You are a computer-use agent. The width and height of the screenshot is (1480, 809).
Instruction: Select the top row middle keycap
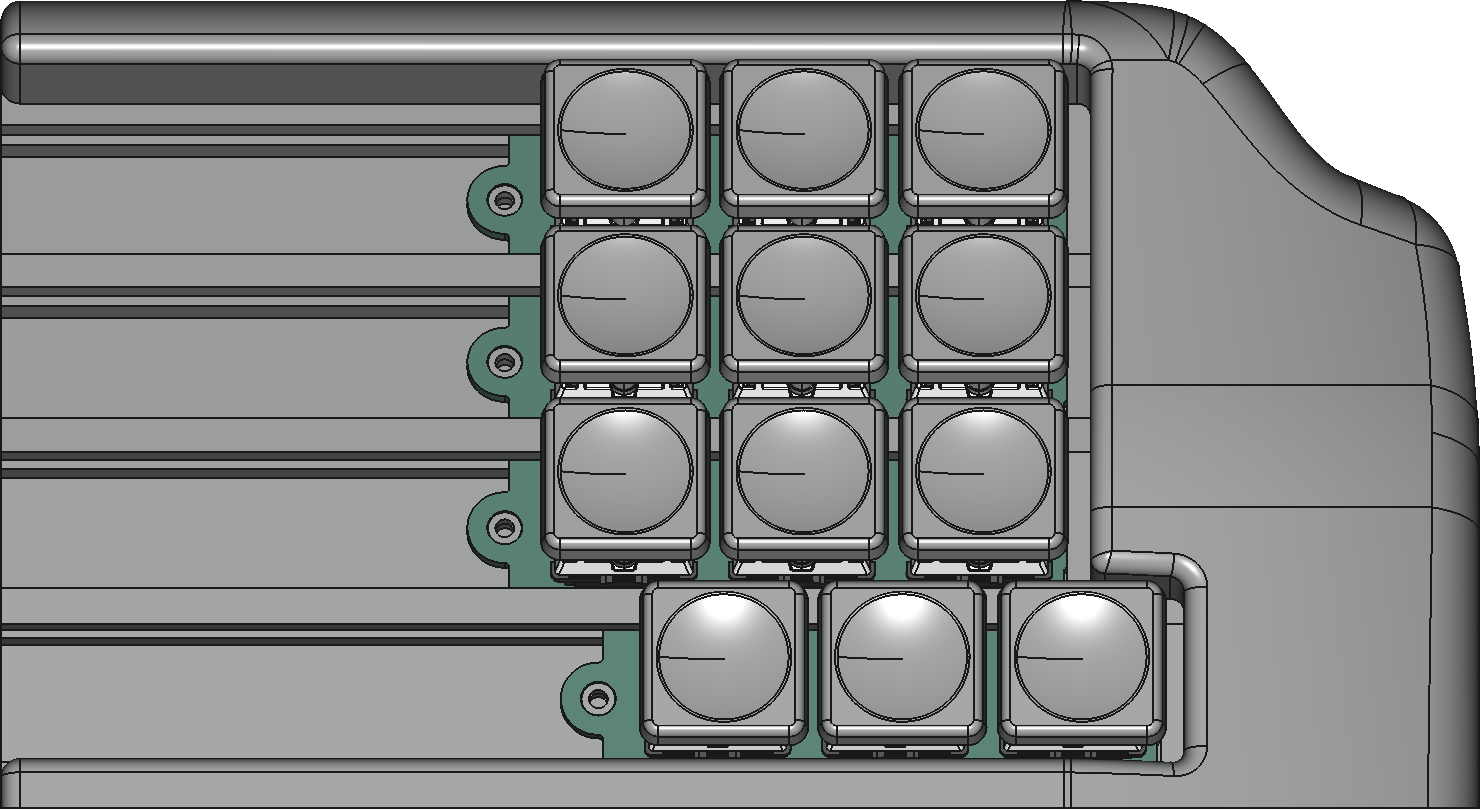pyautogui.click(x=804, y=138)
